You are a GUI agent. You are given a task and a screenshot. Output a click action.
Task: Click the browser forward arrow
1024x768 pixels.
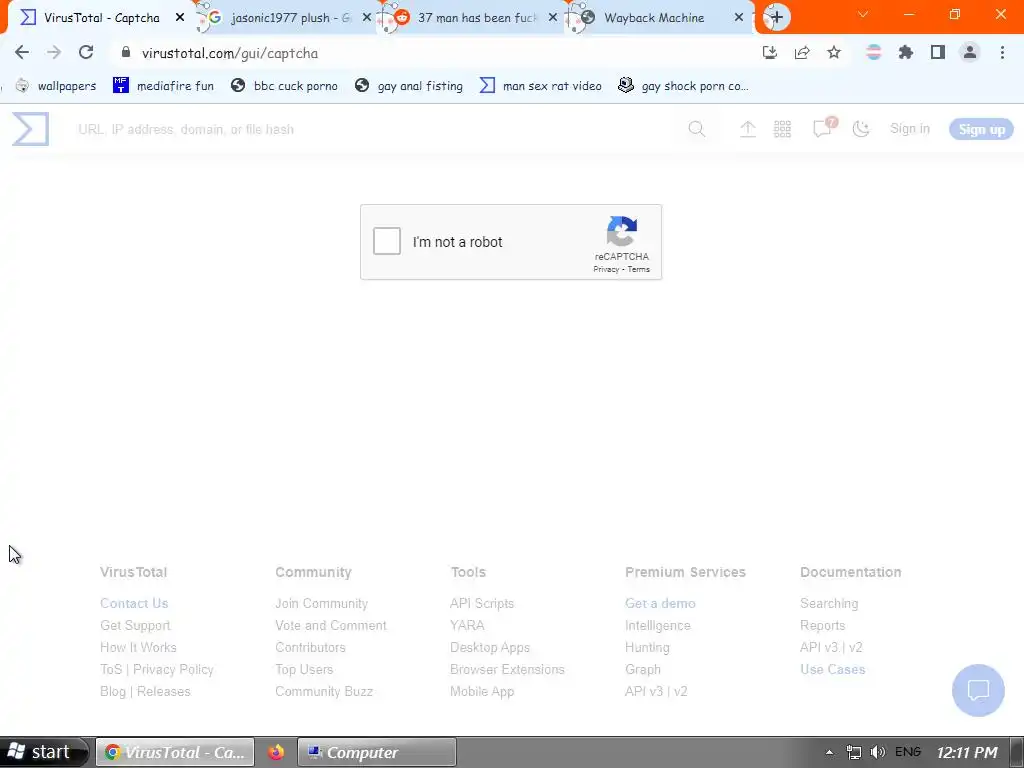click(54, 53)
